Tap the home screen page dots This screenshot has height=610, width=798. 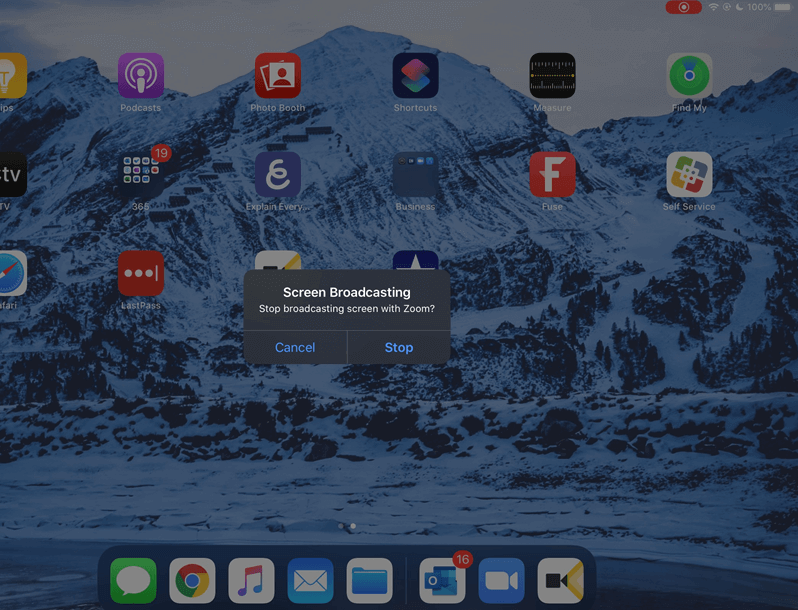click(x=347, y=526)
